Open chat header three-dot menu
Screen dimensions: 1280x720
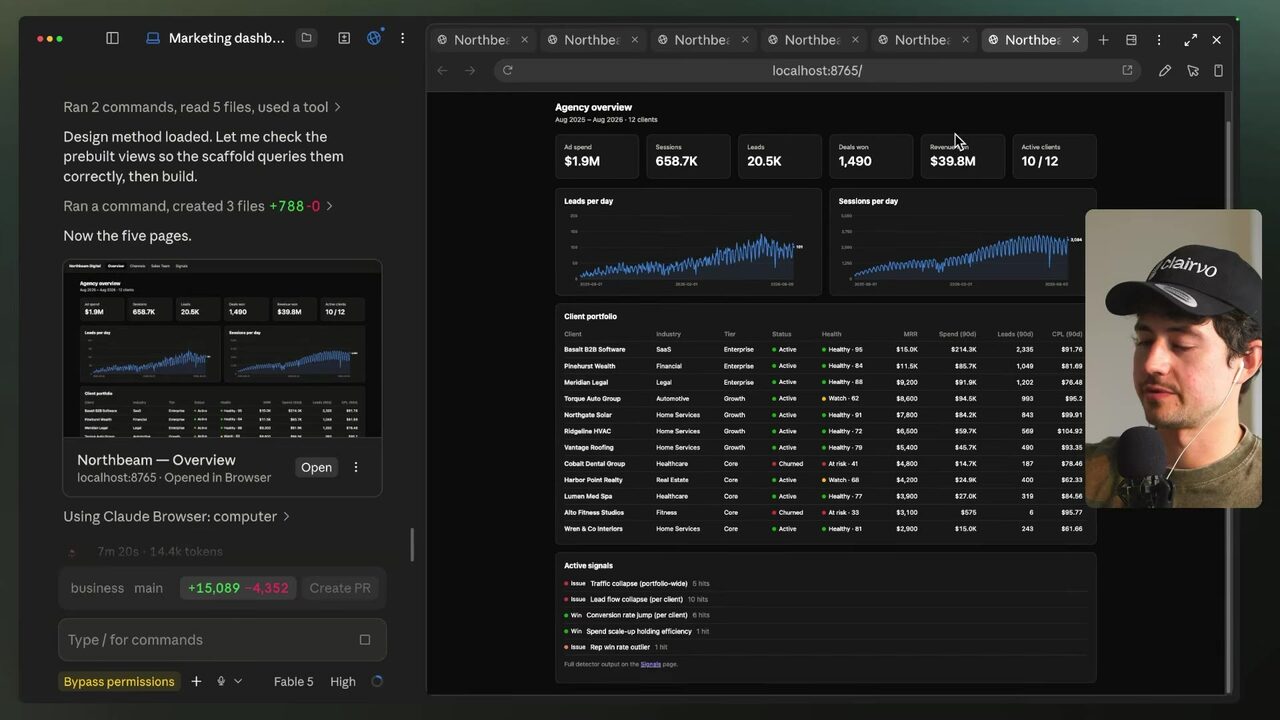pos(403,38)
